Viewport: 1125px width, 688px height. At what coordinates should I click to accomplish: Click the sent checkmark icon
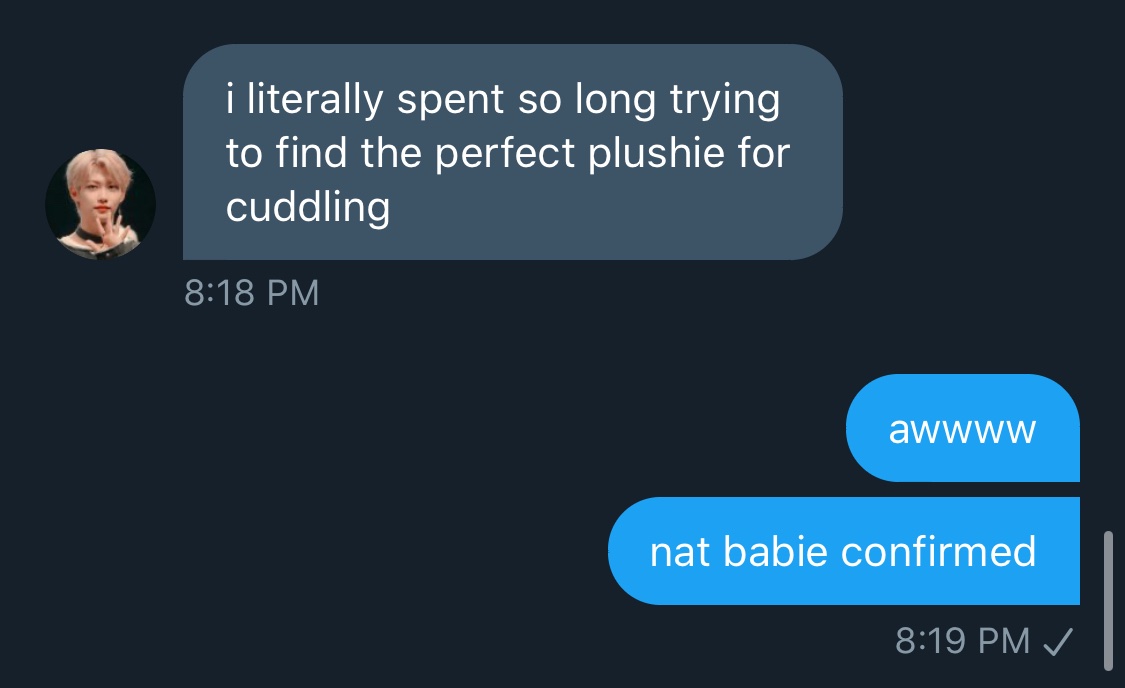click(1058, 641)
